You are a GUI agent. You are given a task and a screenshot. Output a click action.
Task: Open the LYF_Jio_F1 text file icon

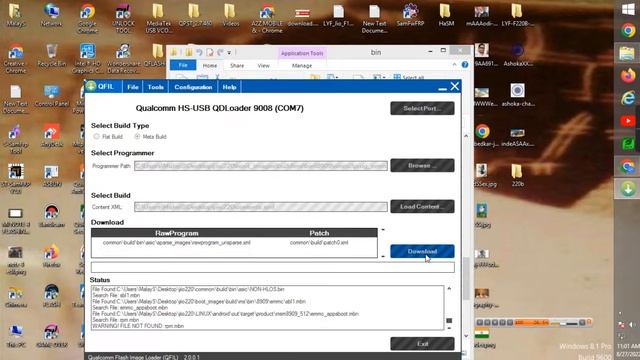338,16
